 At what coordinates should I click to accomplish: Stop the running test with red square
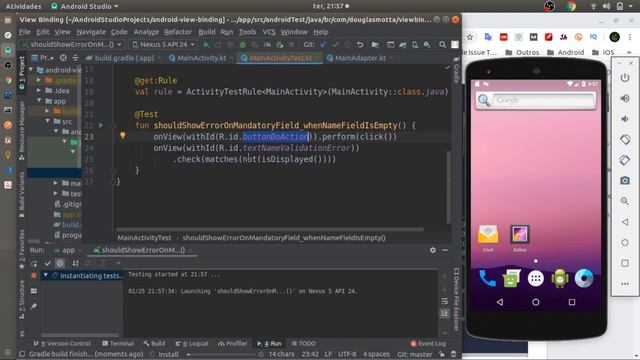click(34, 276)
